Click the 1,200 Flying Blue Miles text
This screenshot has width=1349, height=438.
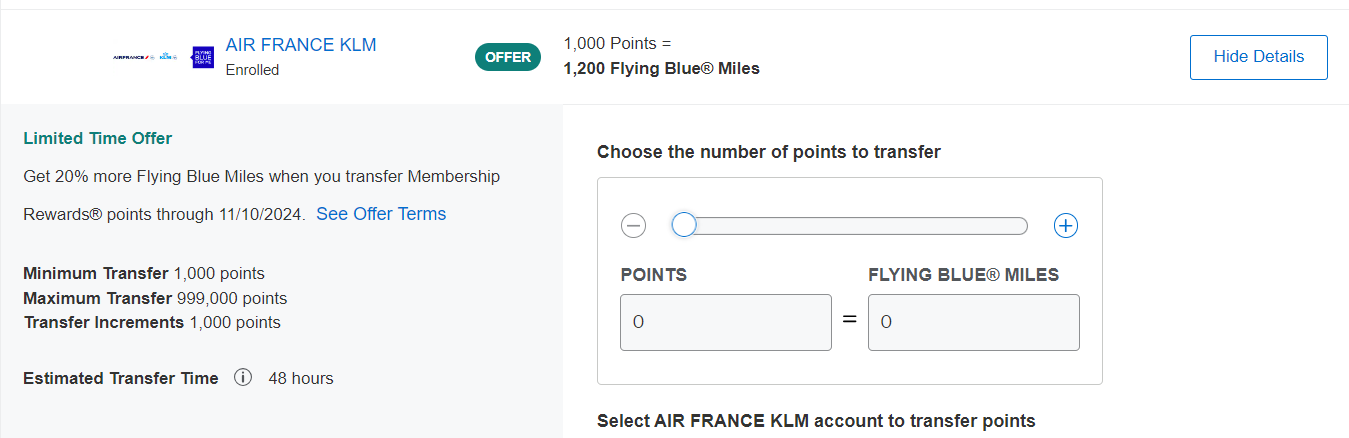point(662,69)
